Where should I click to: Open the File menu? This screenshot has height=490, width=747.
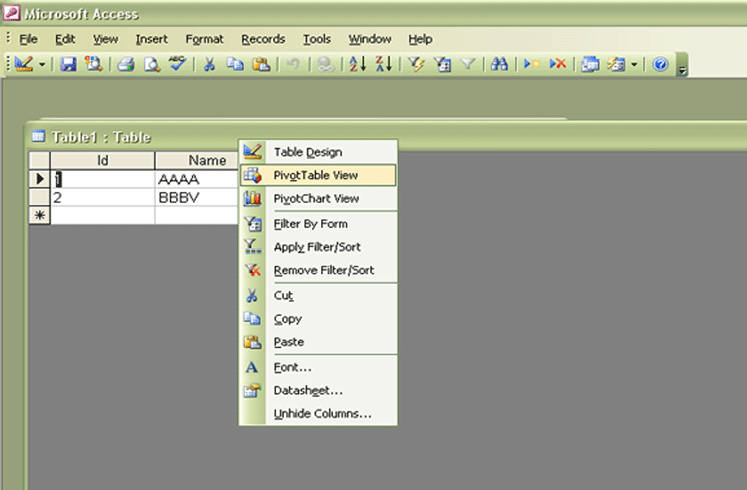coord(28,39)
